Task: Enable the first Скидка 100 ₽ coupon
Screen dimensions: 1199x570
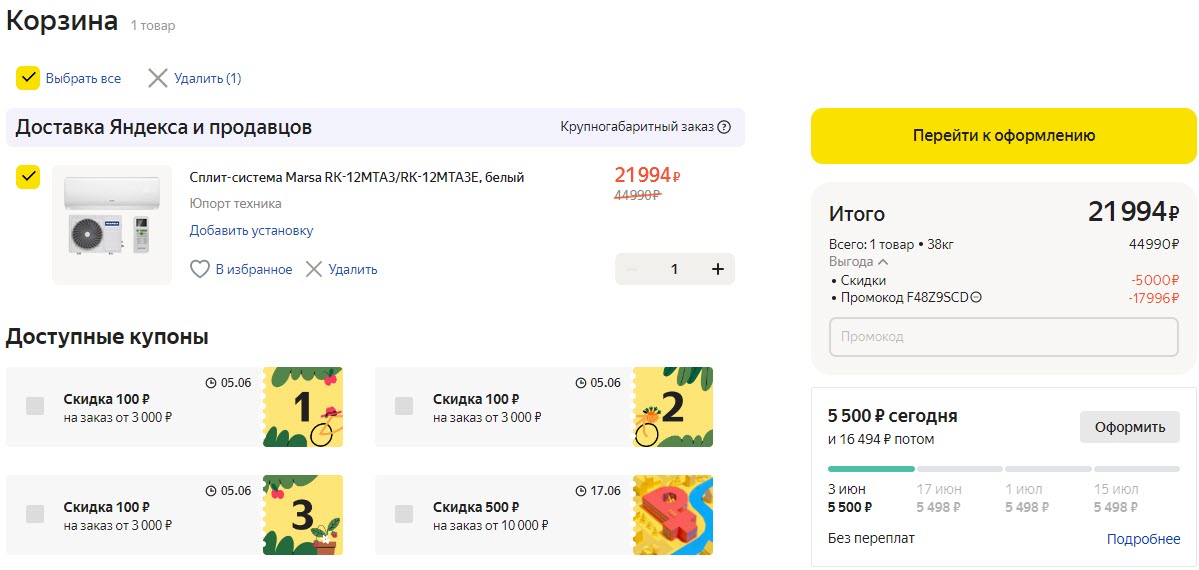Action: [35, 406]
